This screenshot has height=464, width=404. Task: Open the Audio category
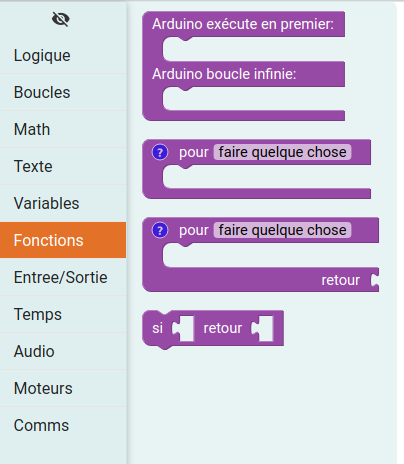click(x=63, y=351)
